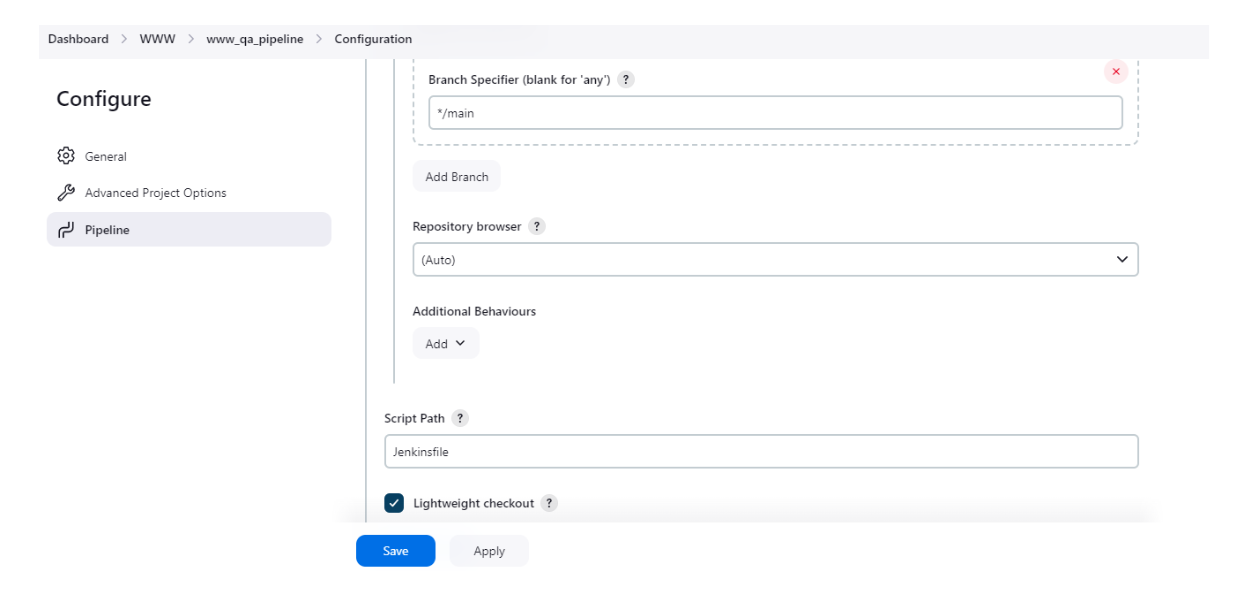The image size is (1240, 592).
Task: Go to Dashboard in the breadcrumb
Action: (78, 39)
